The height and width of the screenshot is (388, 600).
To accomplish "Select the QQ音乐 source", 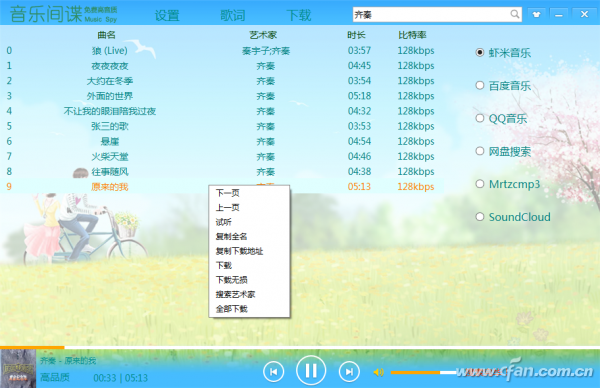I will coord(501,119).
